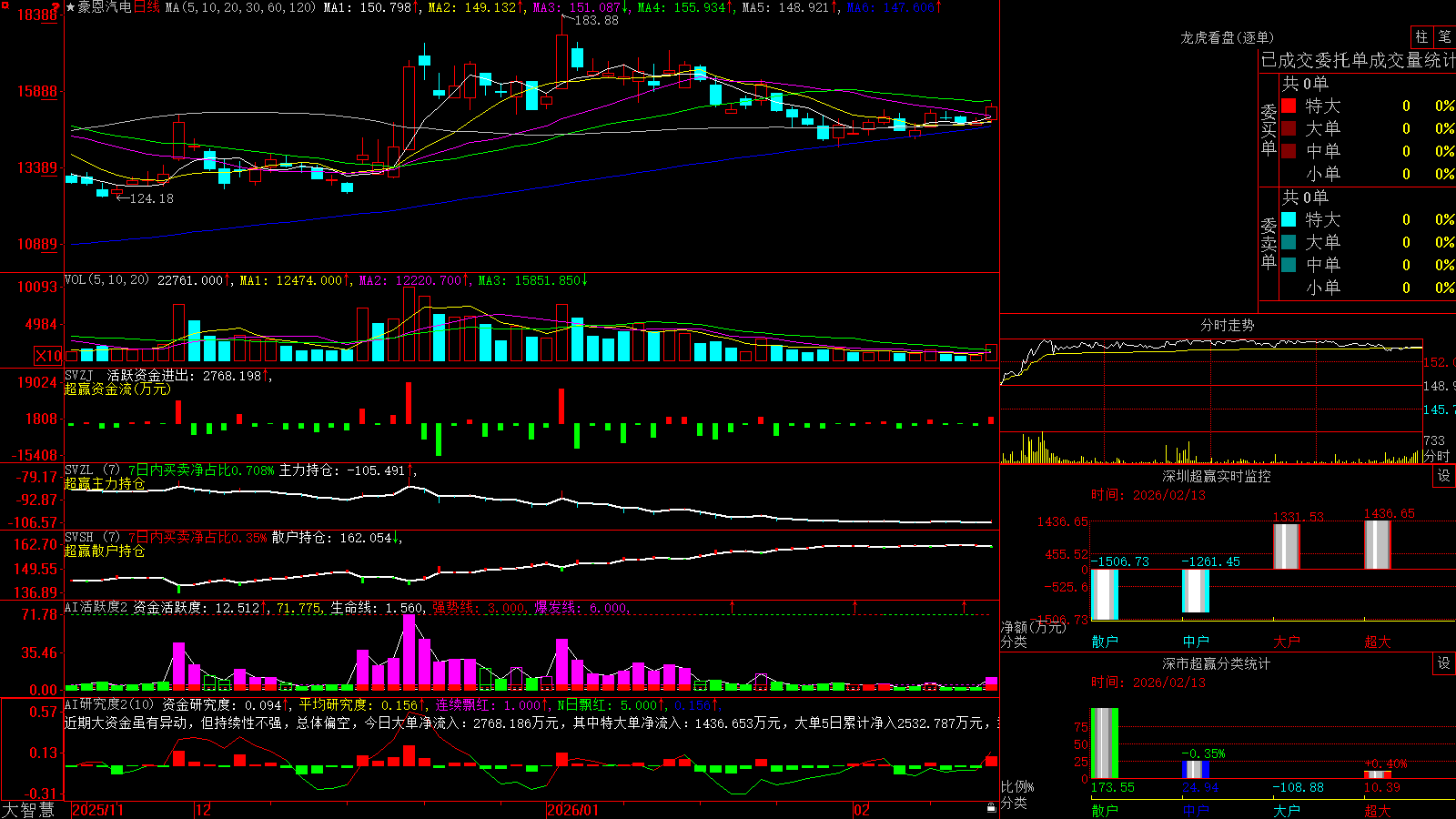The width and height of the screenshot is (1456, 819).
Task: Open 设 settings for 深圳超赢实时监控
Action: pyautogui.click(x=1444, y=476)
